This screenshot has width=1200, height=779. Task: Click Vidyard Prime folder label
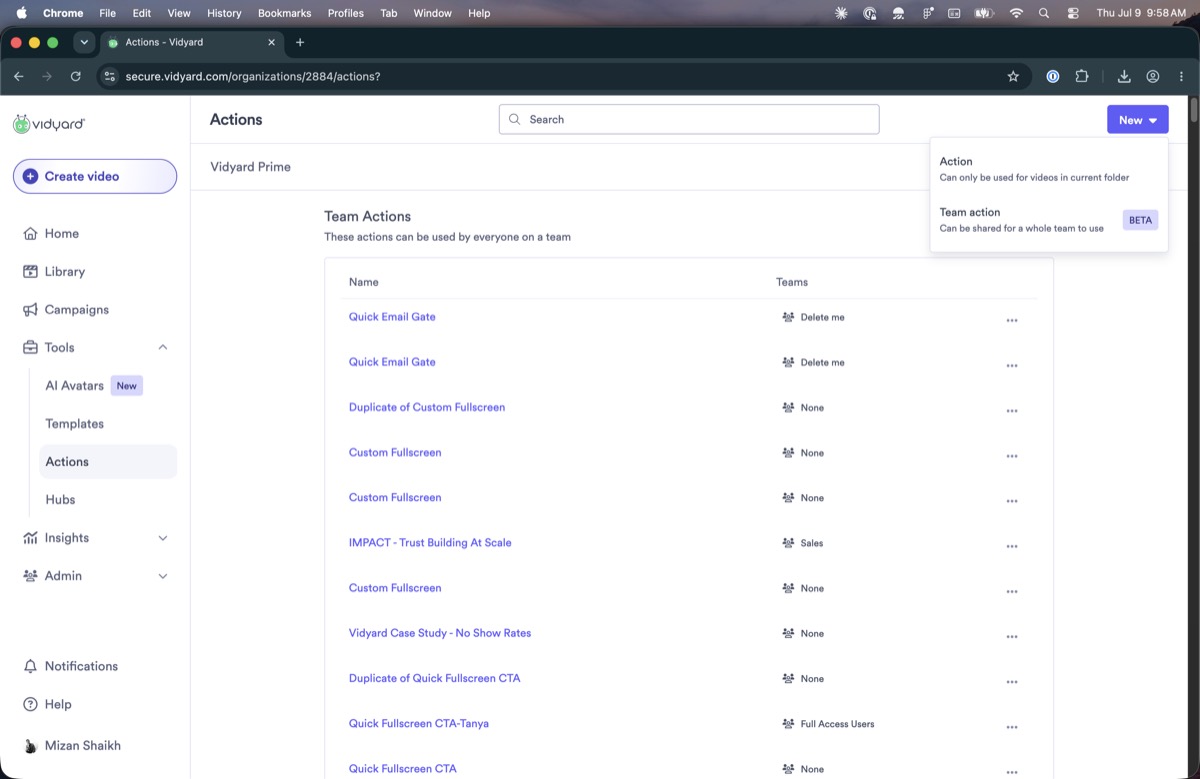(250, 167)
